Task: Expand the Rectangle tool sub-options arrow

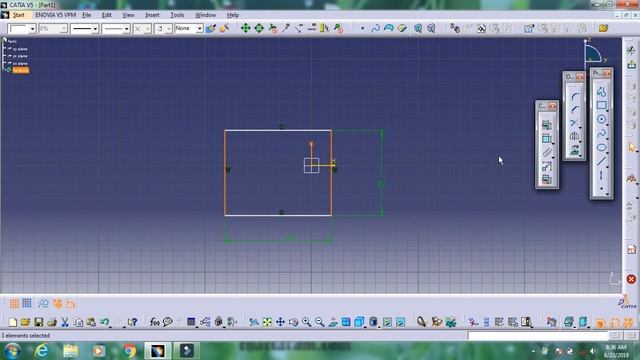Action: click(607, 110)
